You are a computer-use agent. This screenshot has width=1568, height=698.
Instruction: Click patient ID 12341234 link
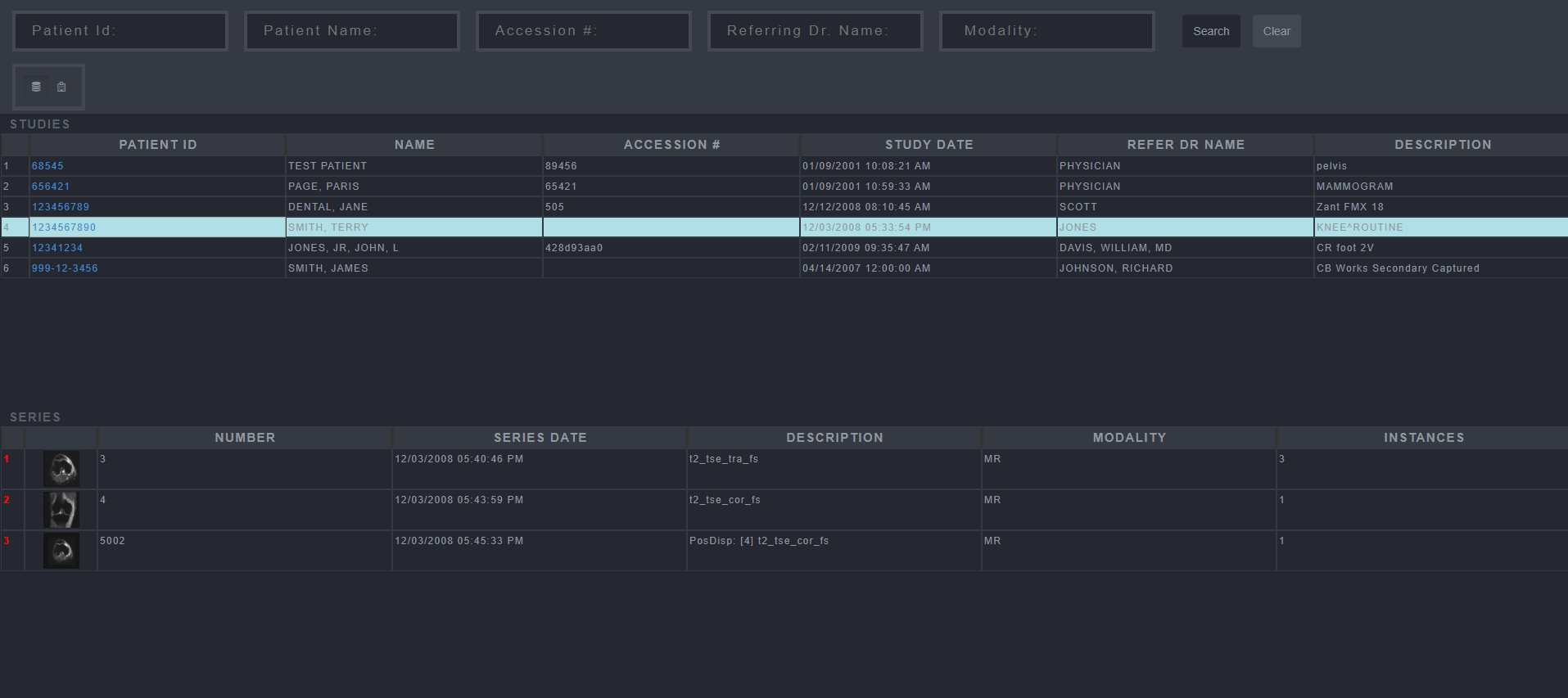[x=57, y=248]
